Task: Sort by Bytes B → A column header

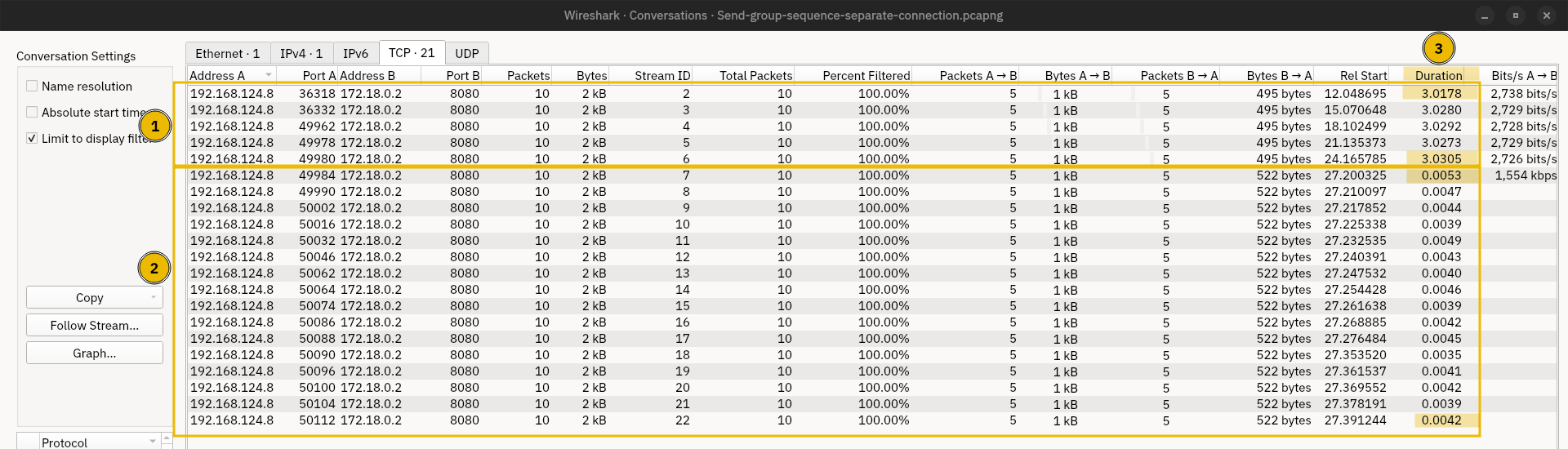Action: 1267,75
